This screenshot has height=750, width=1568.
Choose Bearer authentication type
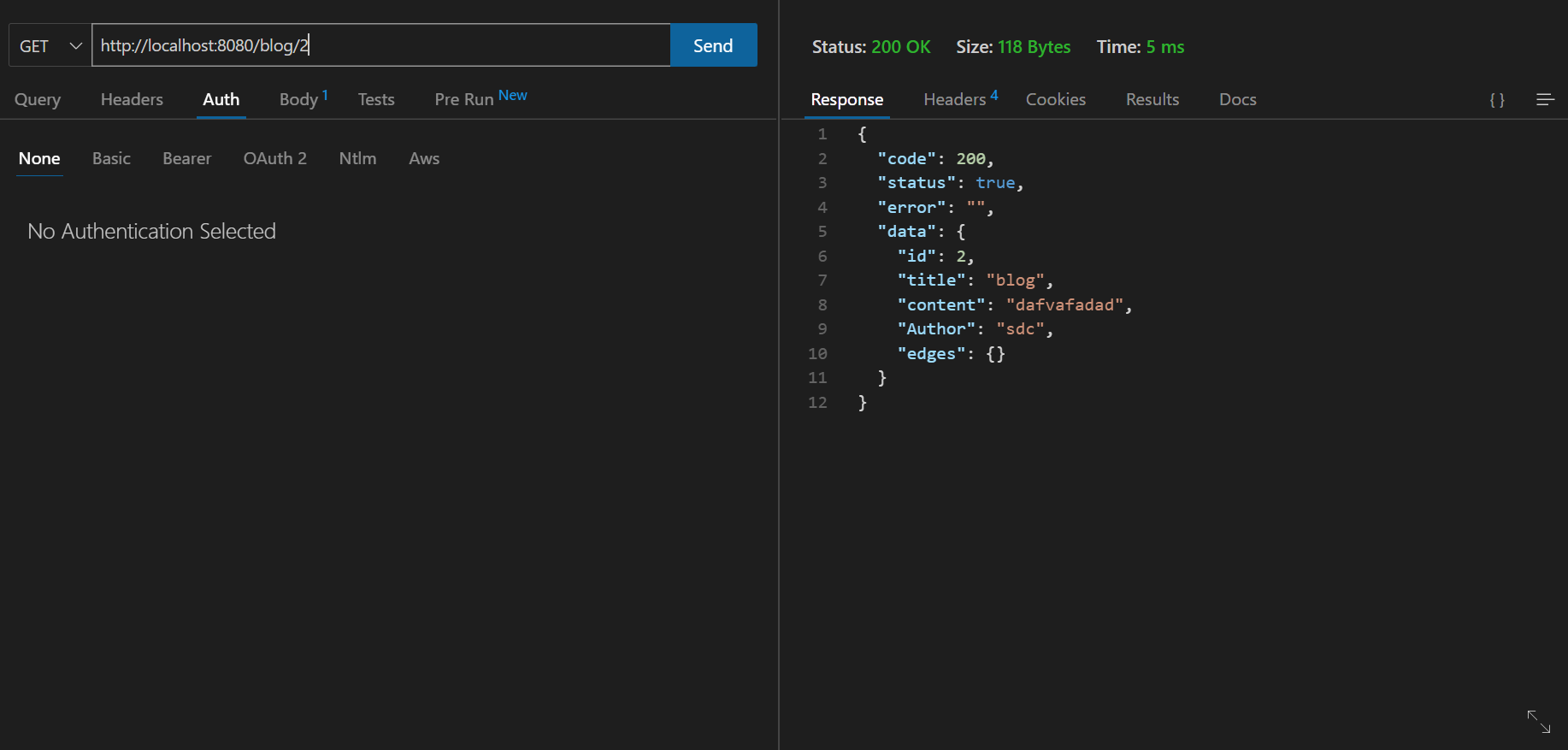(x=187, y=159)
